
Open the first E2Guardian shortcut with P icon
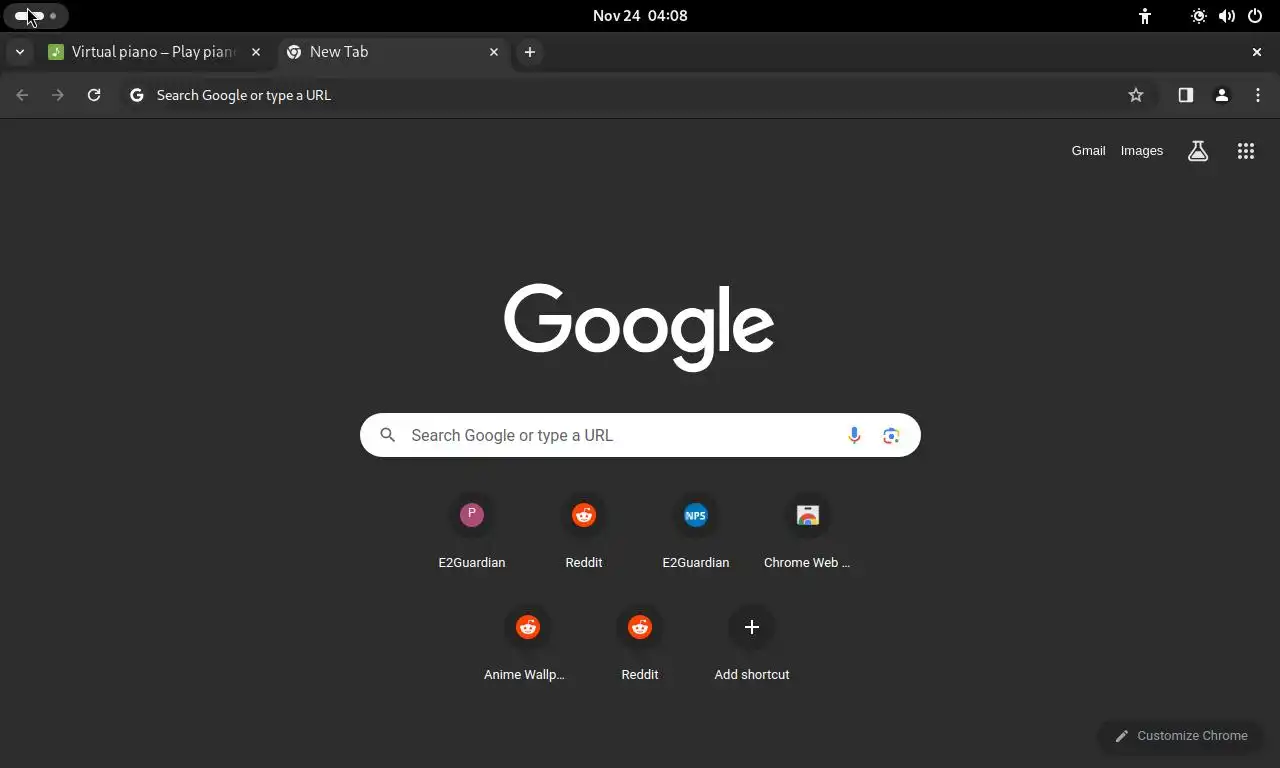click(x=472, y=533)
